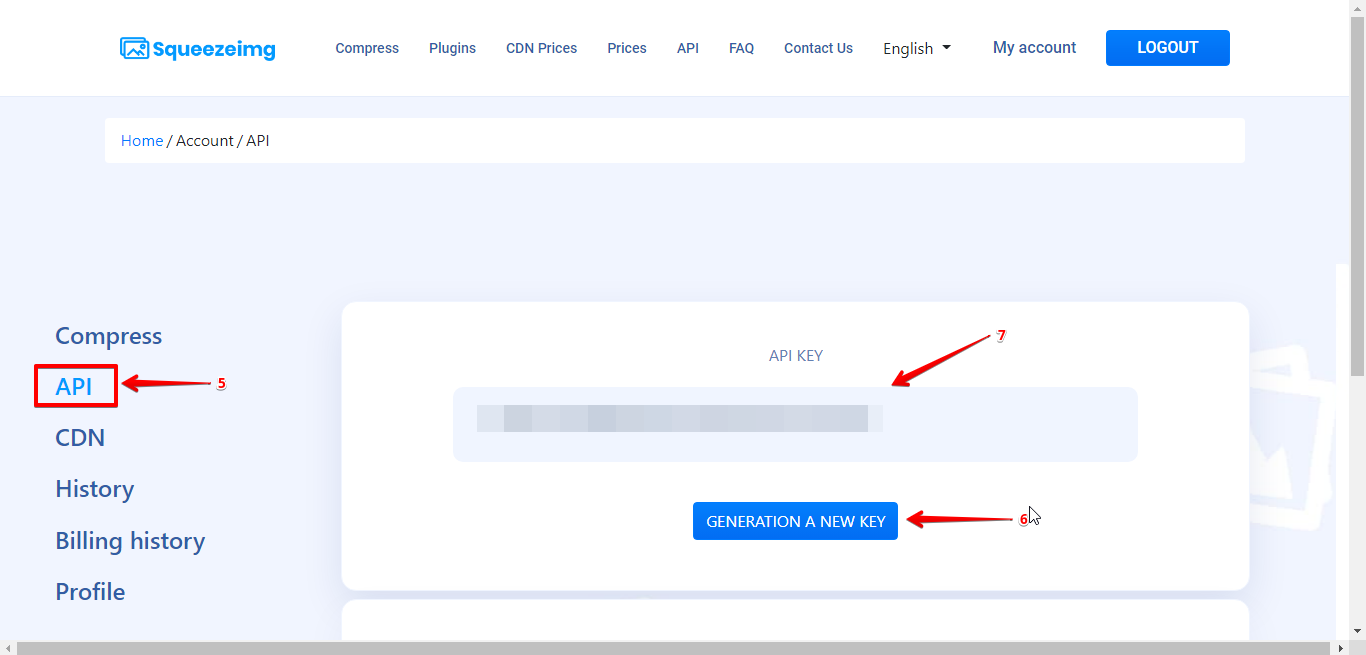This screenshot has height=655, width=1366.
Task: Open API link in top navigation bar
Action: [x=688, y=48]
